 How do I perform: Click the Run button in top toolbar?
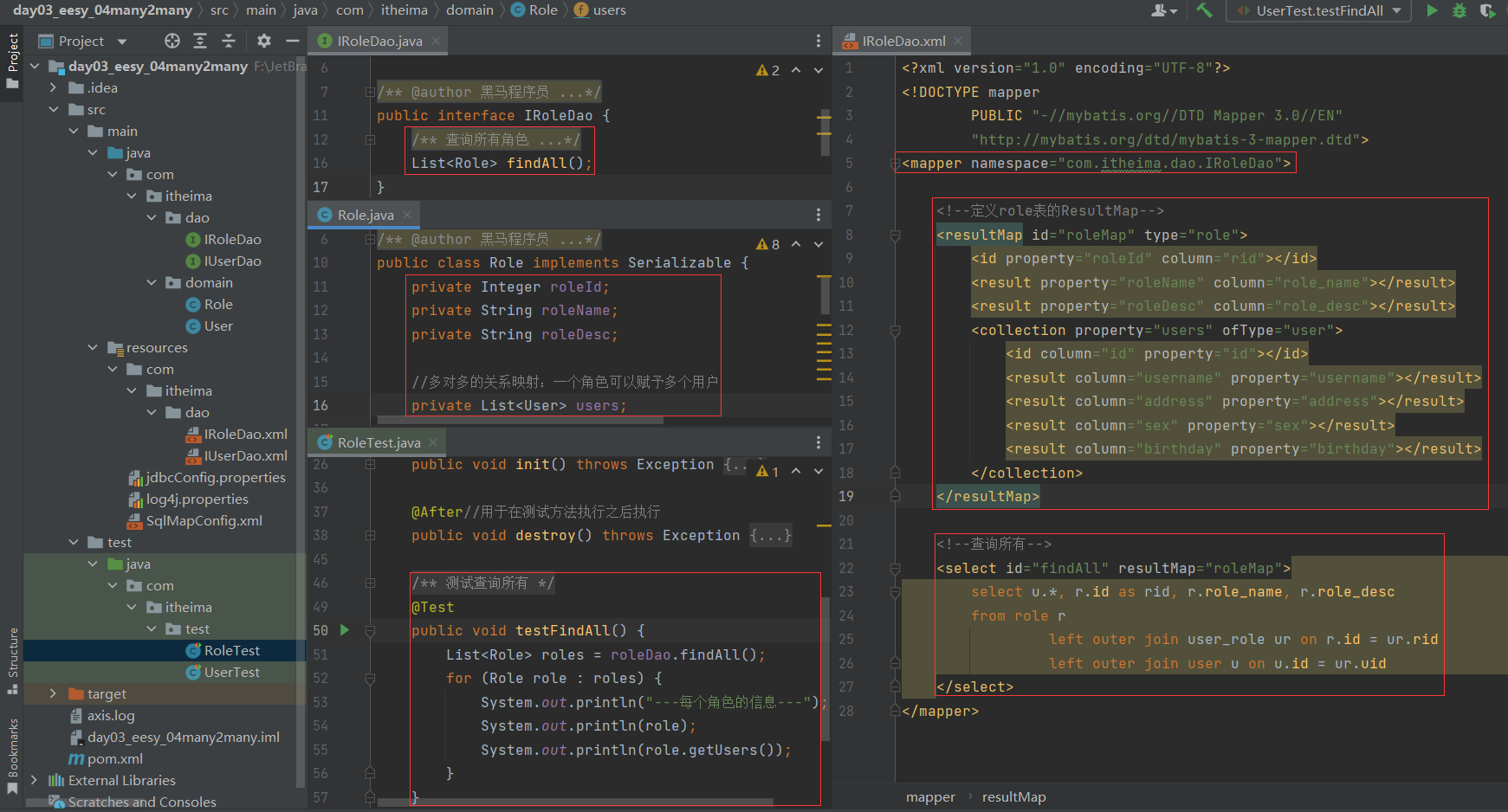(1432, 10)
